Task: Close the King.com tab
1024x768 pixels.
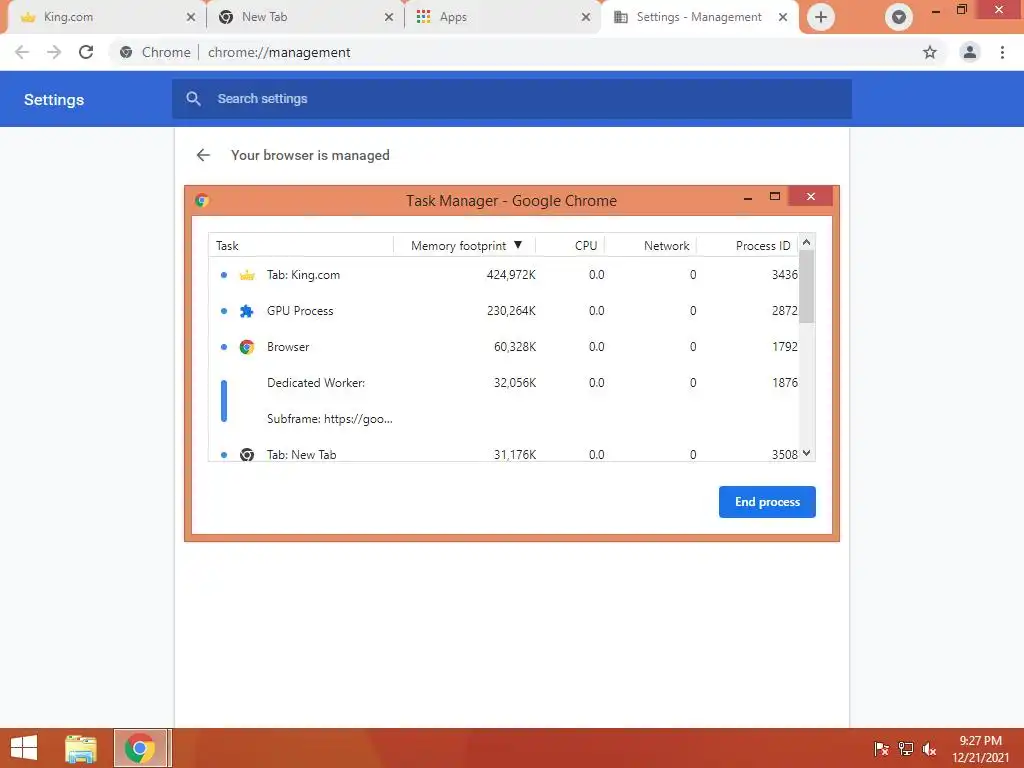Action: pyautogui.click(x=191, y=17)
